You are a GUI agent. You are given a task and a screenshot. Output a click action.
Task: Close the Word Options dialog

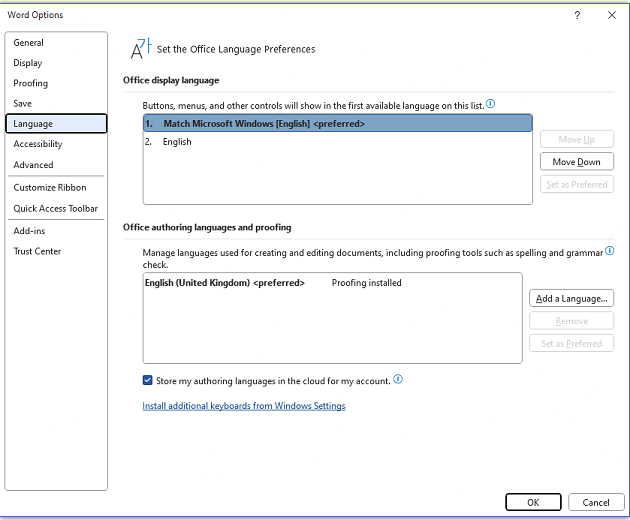(612, 15)
